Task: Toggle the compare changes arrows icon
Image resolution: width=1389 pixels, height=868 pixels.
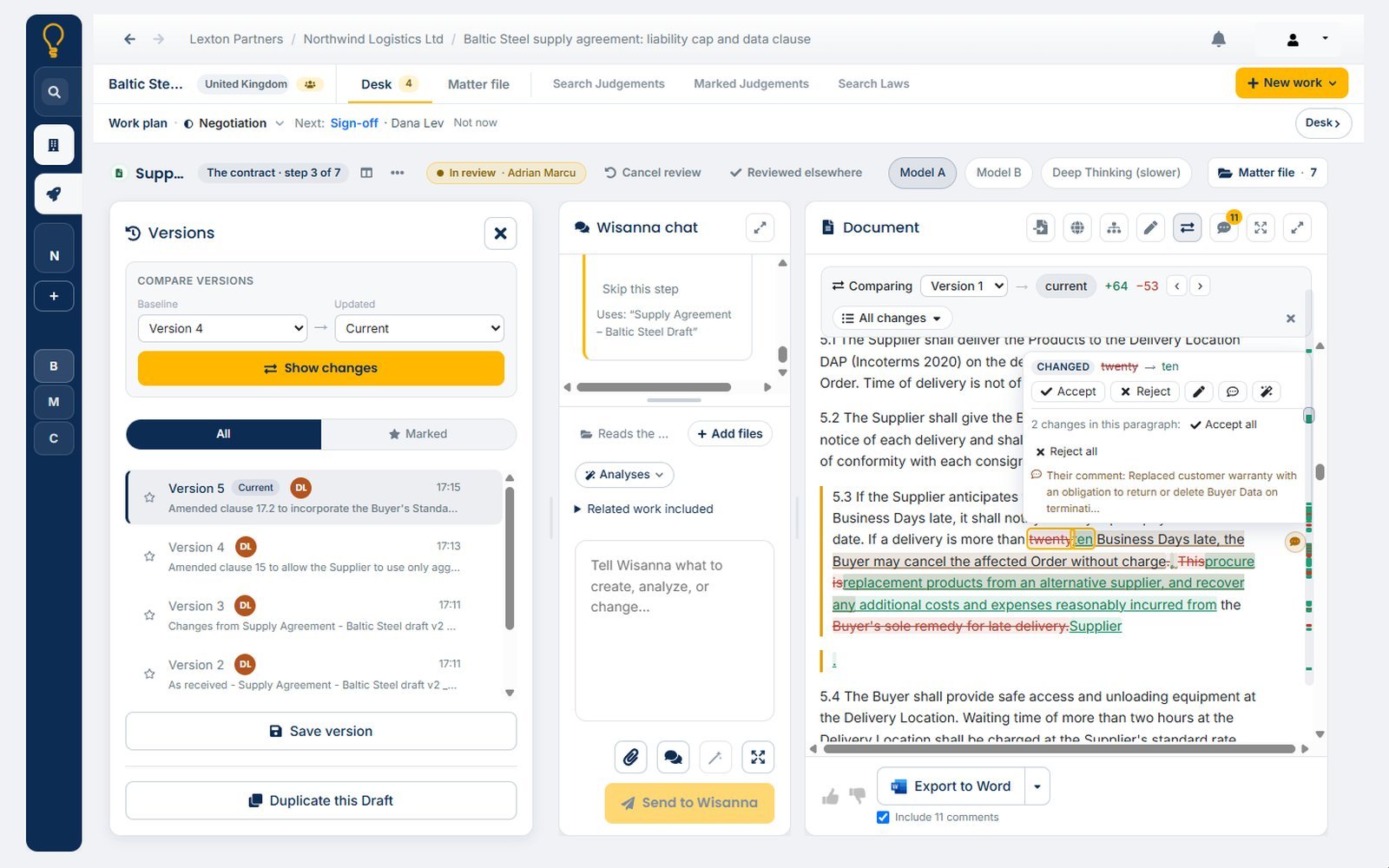Action: pos(1187,227)
